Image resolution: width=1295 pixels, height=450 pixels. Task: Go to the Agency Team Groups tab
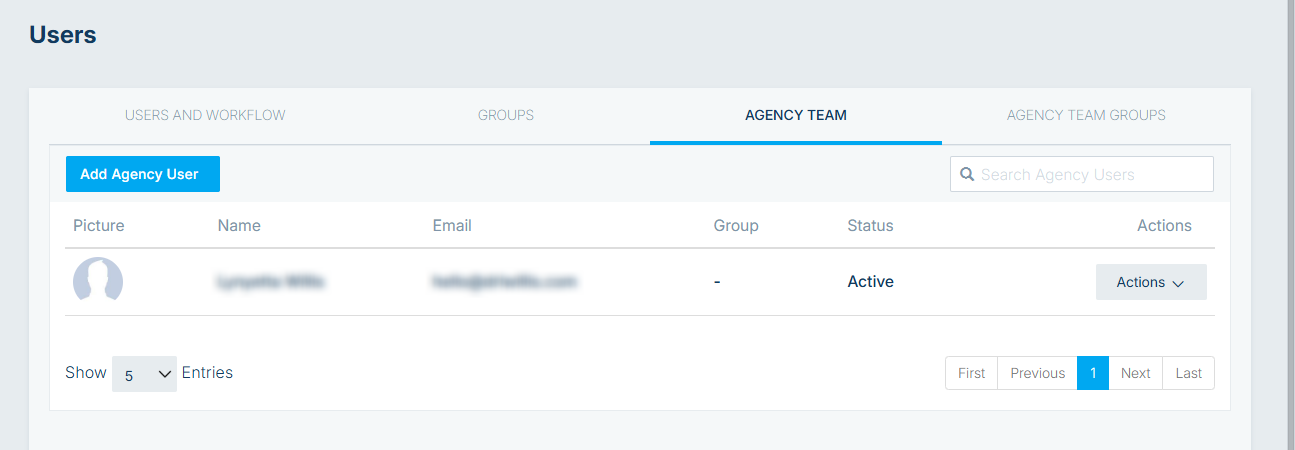1086,115
